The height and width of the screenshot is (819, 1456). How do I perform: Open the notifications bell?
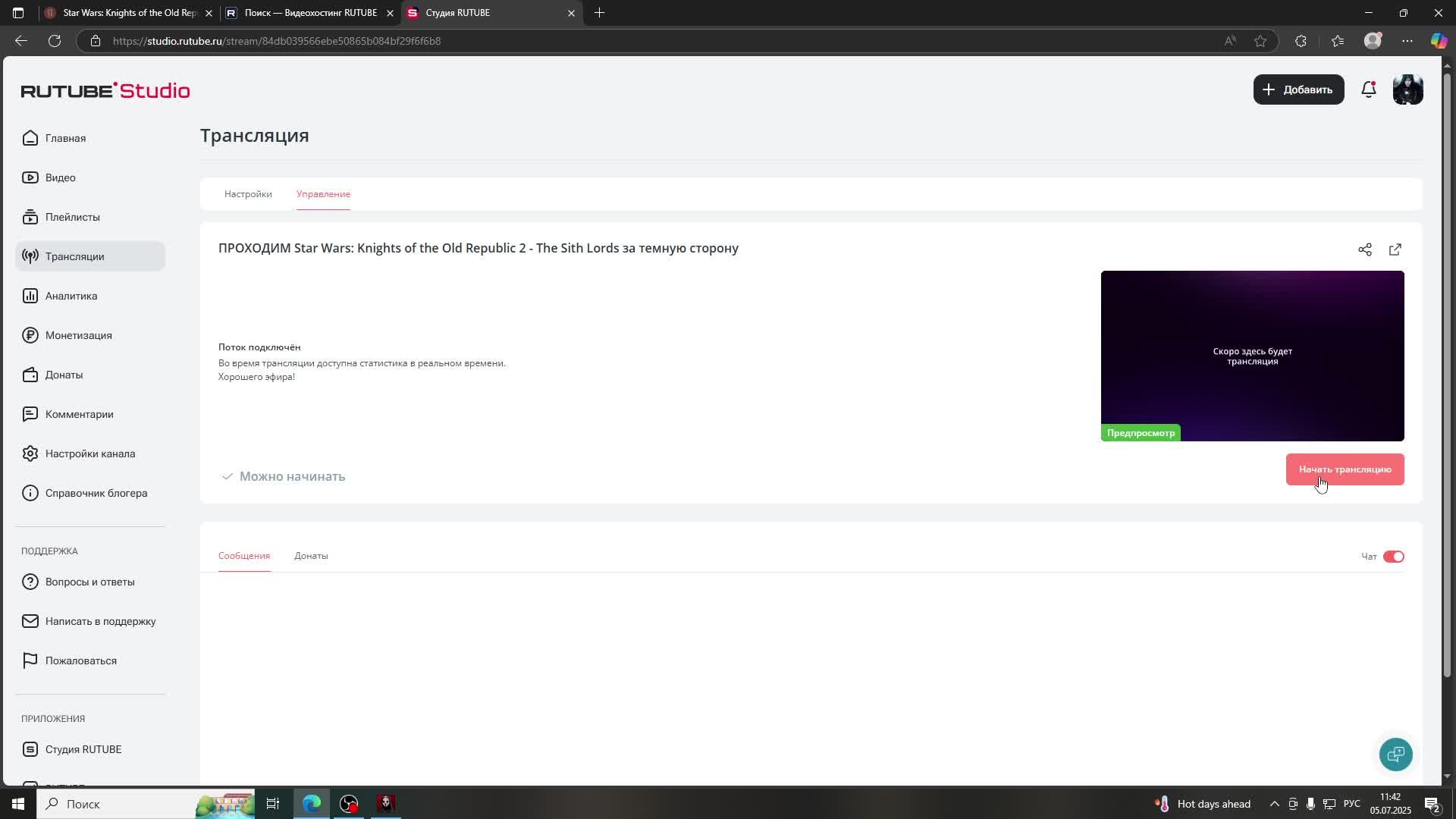click(x=1369, y=89)
